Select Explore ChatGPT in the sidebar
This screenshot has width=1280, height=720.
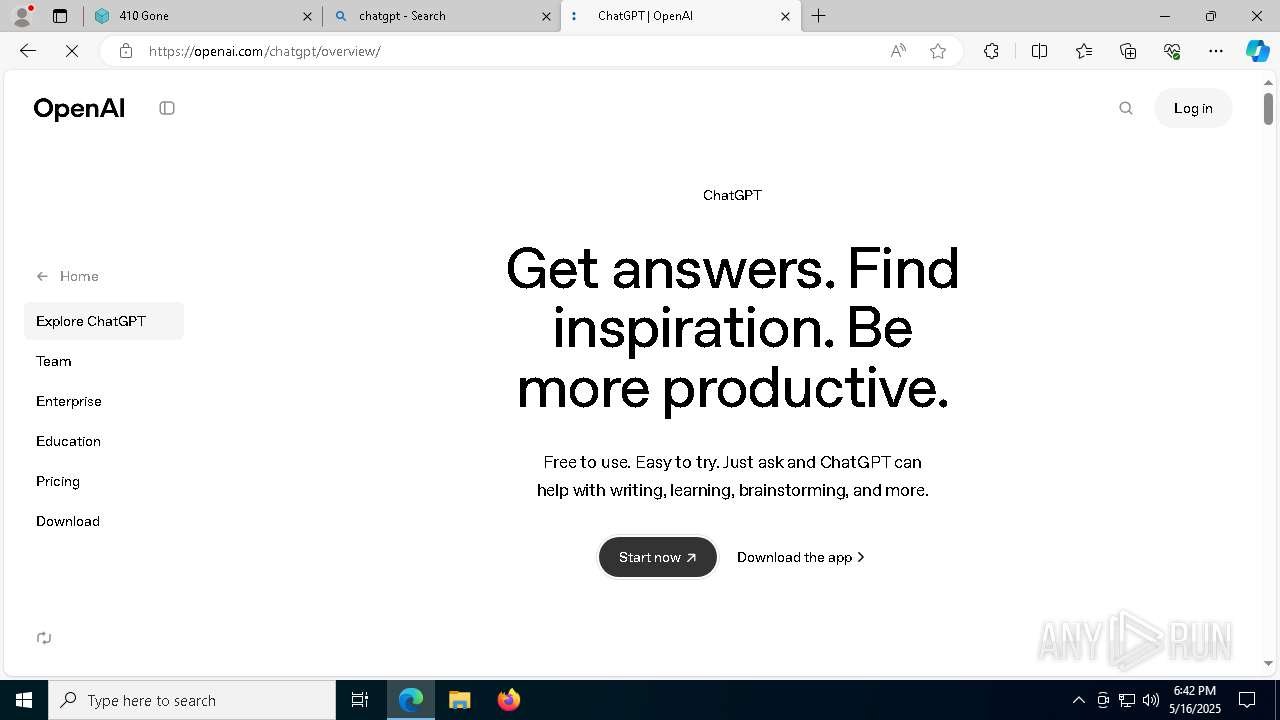104,321
